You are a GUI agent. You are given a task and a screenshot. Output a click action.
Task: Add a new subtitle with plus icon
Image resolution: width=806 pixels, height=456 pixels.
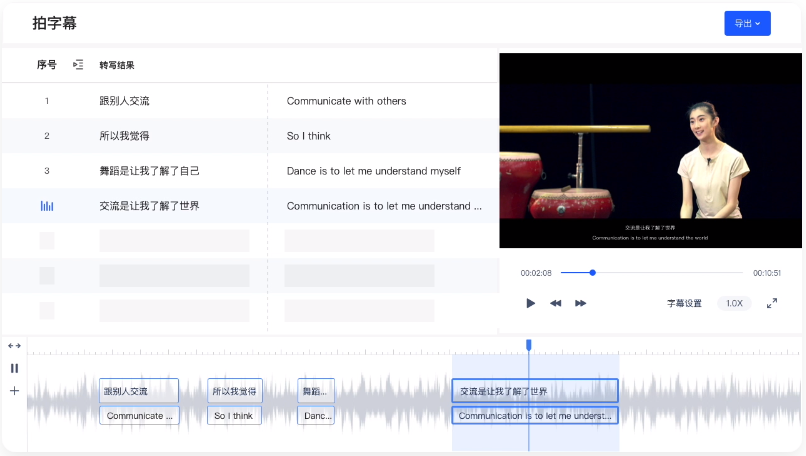(x=14, y=391)
